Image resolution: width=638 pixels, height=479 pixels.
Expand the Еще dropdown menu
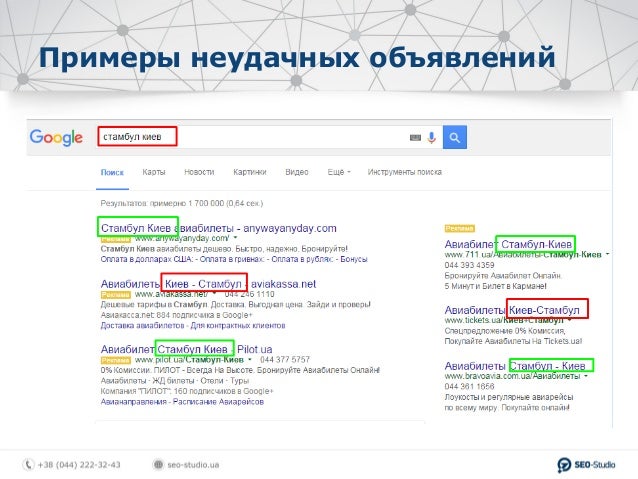click(x=339, y=172)
